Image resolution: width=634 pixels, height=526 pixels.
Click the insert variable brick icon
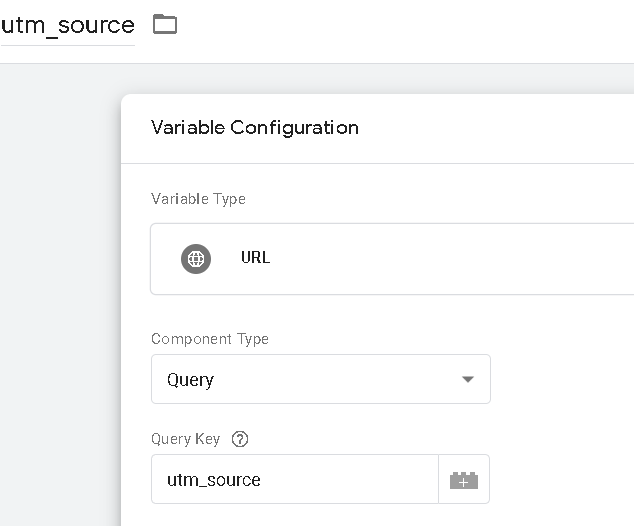[x=464, y=480]
